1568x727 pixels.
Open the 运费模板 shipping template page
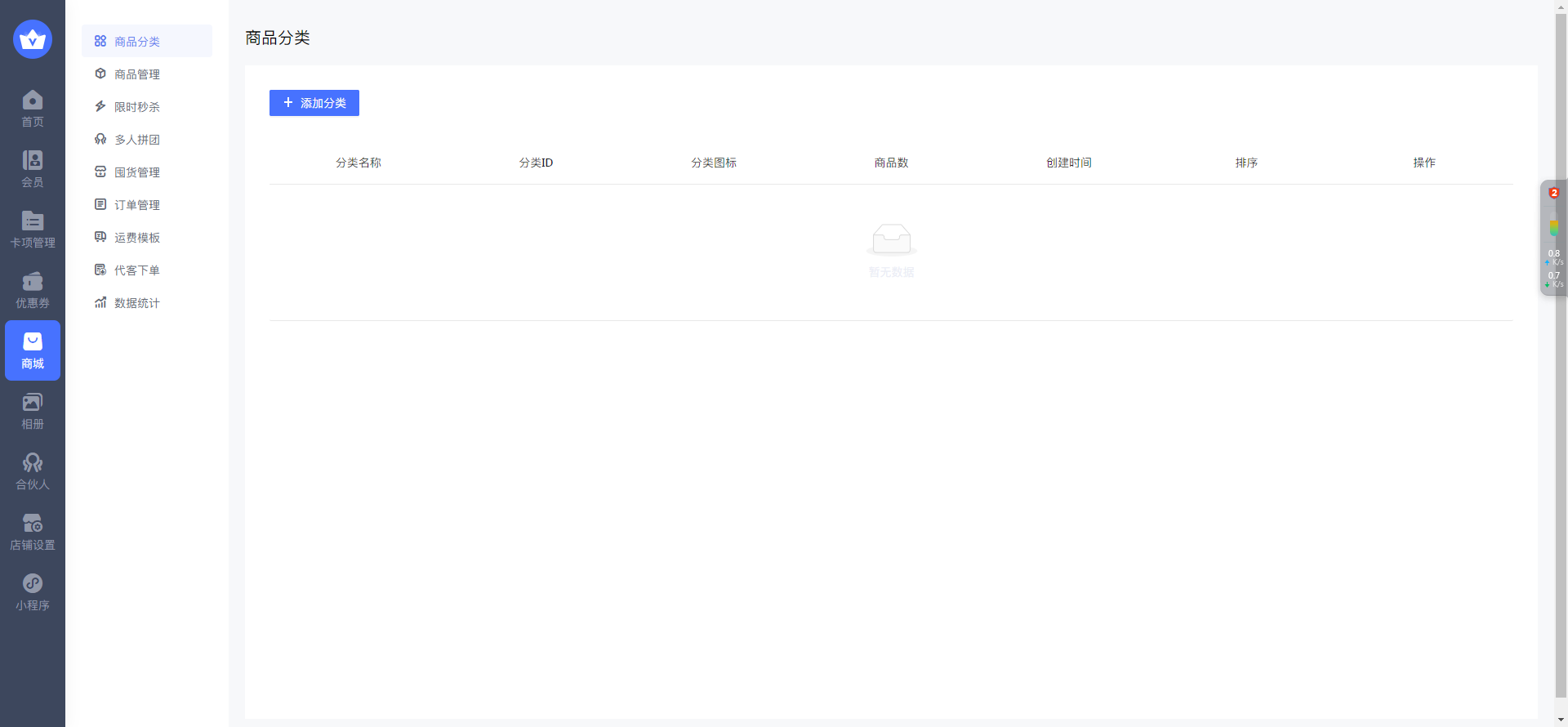click(x=137, y=238)
